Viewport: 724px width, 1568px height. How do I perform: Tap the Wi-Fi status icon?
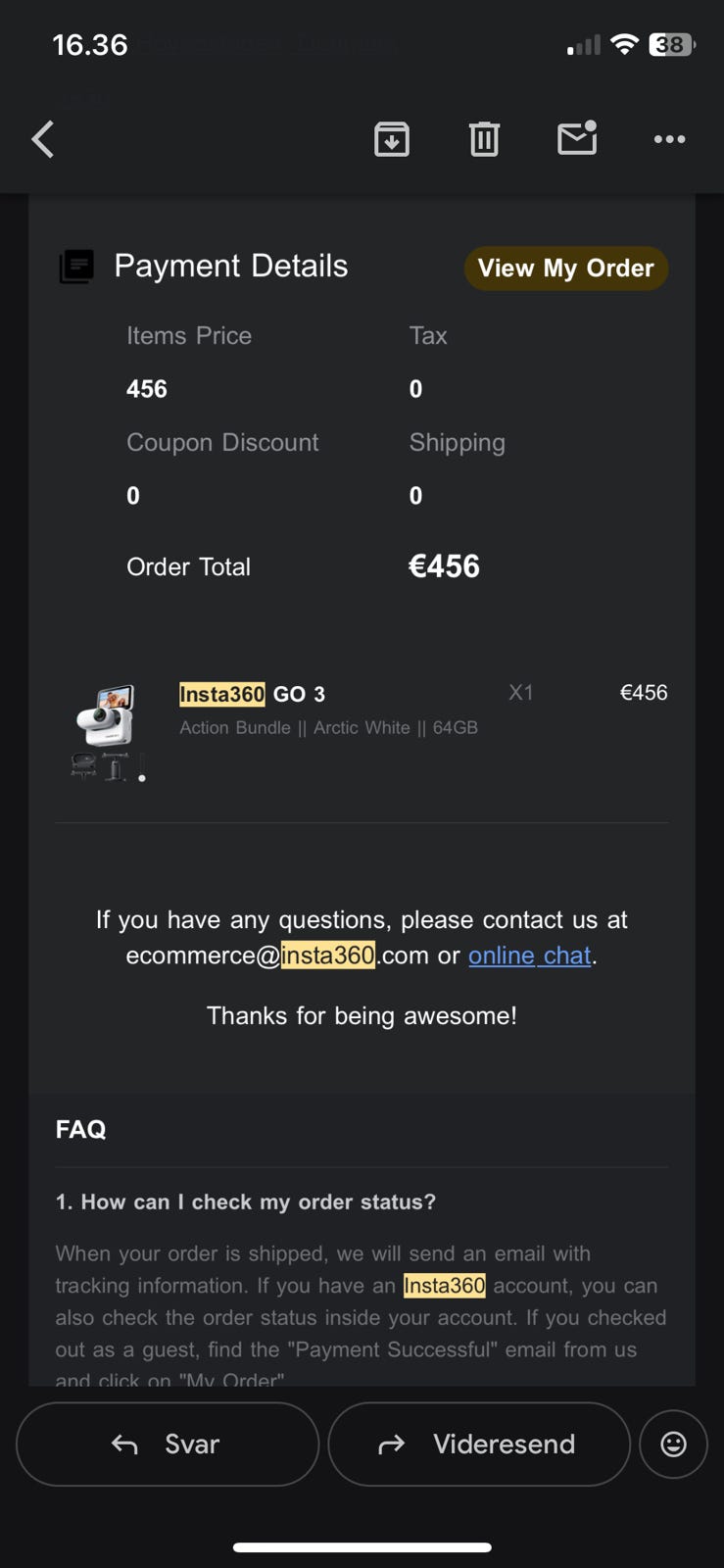click(623, 44)
